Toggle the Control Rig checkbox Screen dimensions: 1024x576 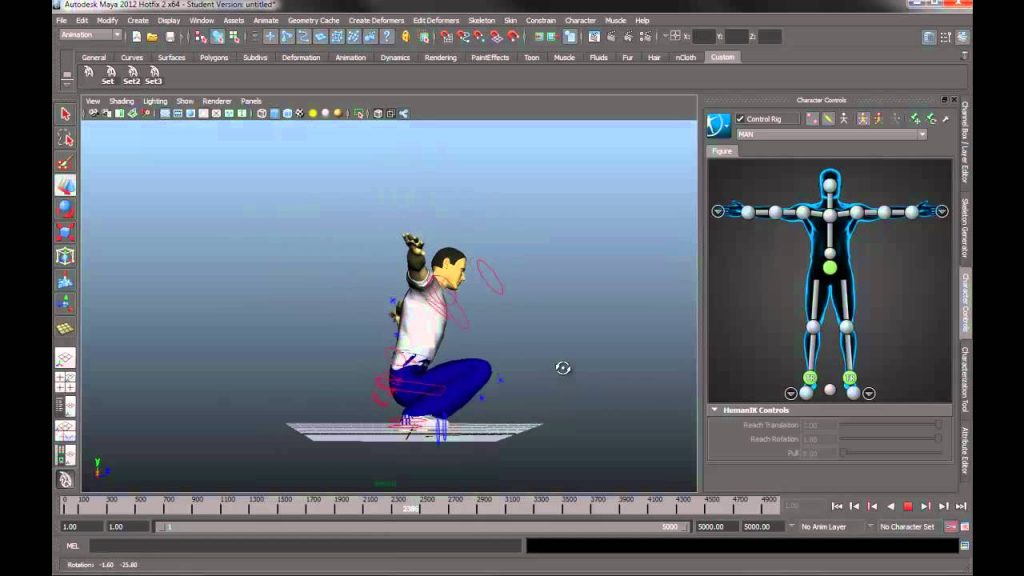pyautogui.click(x=740, y=119)
